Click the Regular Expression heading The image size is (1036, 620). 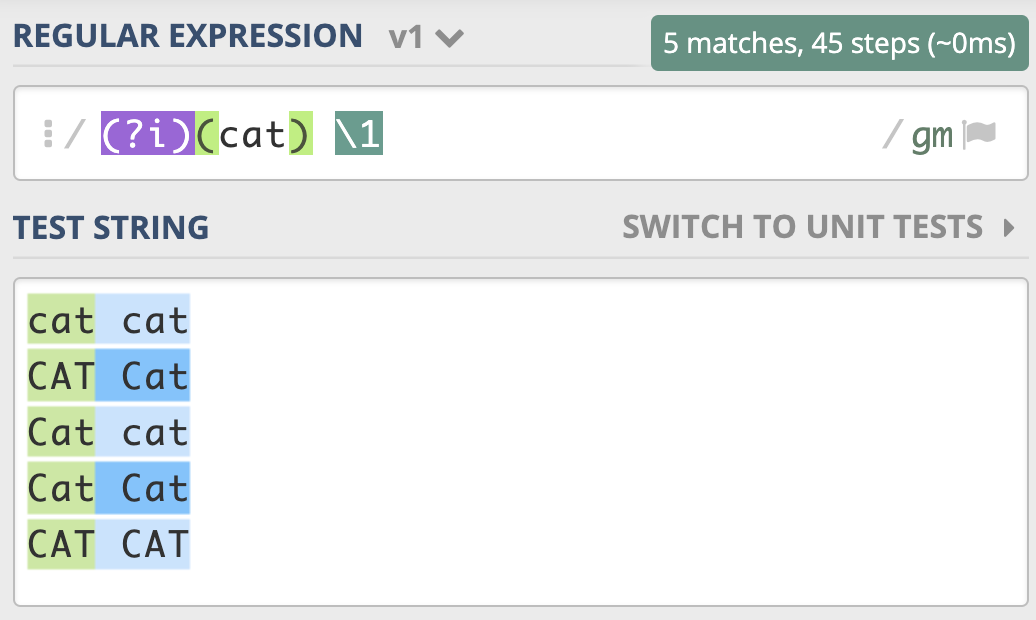point(188,36)
